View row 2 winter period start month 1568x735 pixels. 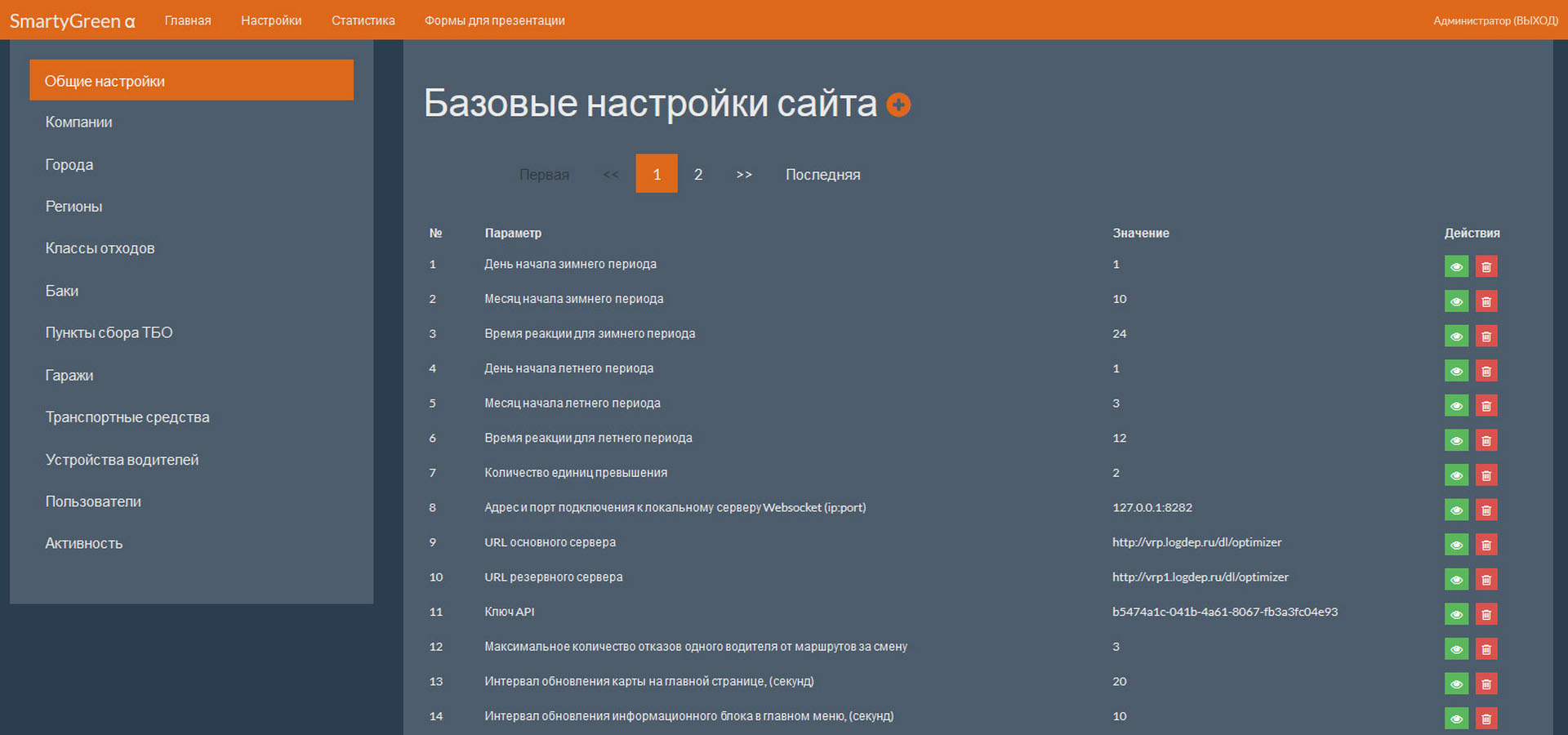[x=1456, y=301]
